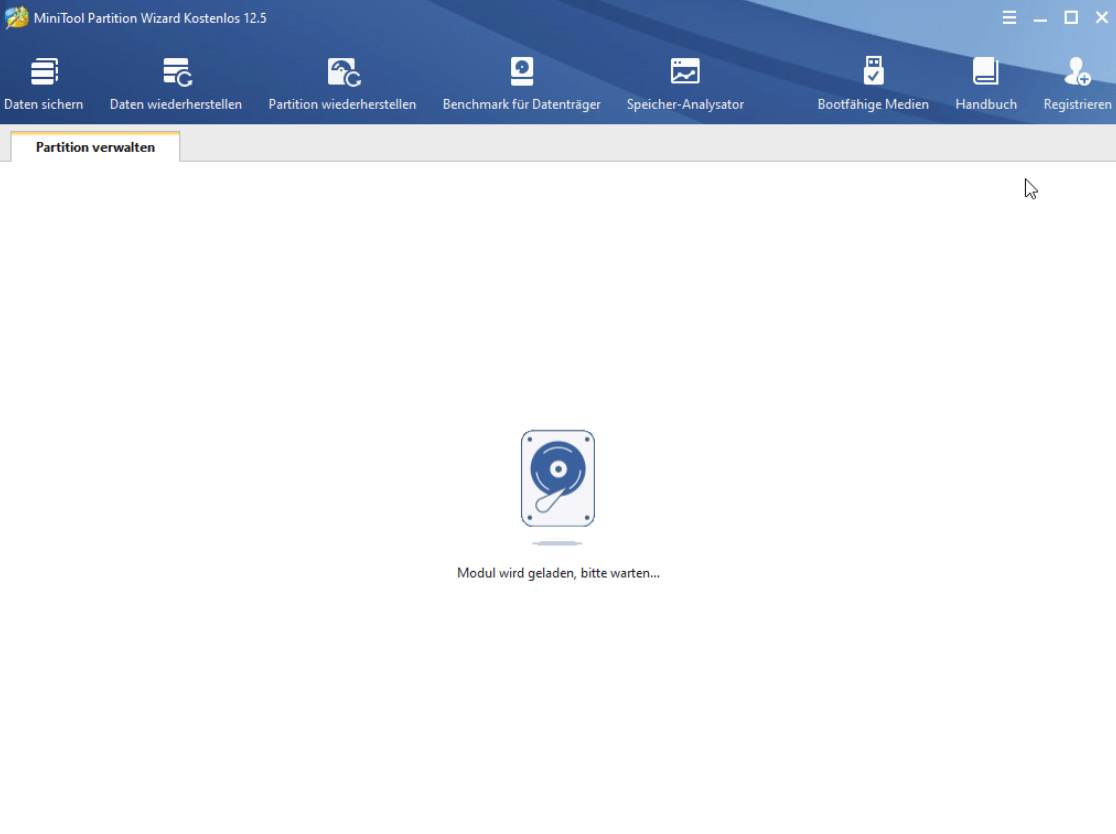Viewport: 1116px width, 834px height.
Task: Select the Partition verwalten tab
Action: 95,147
